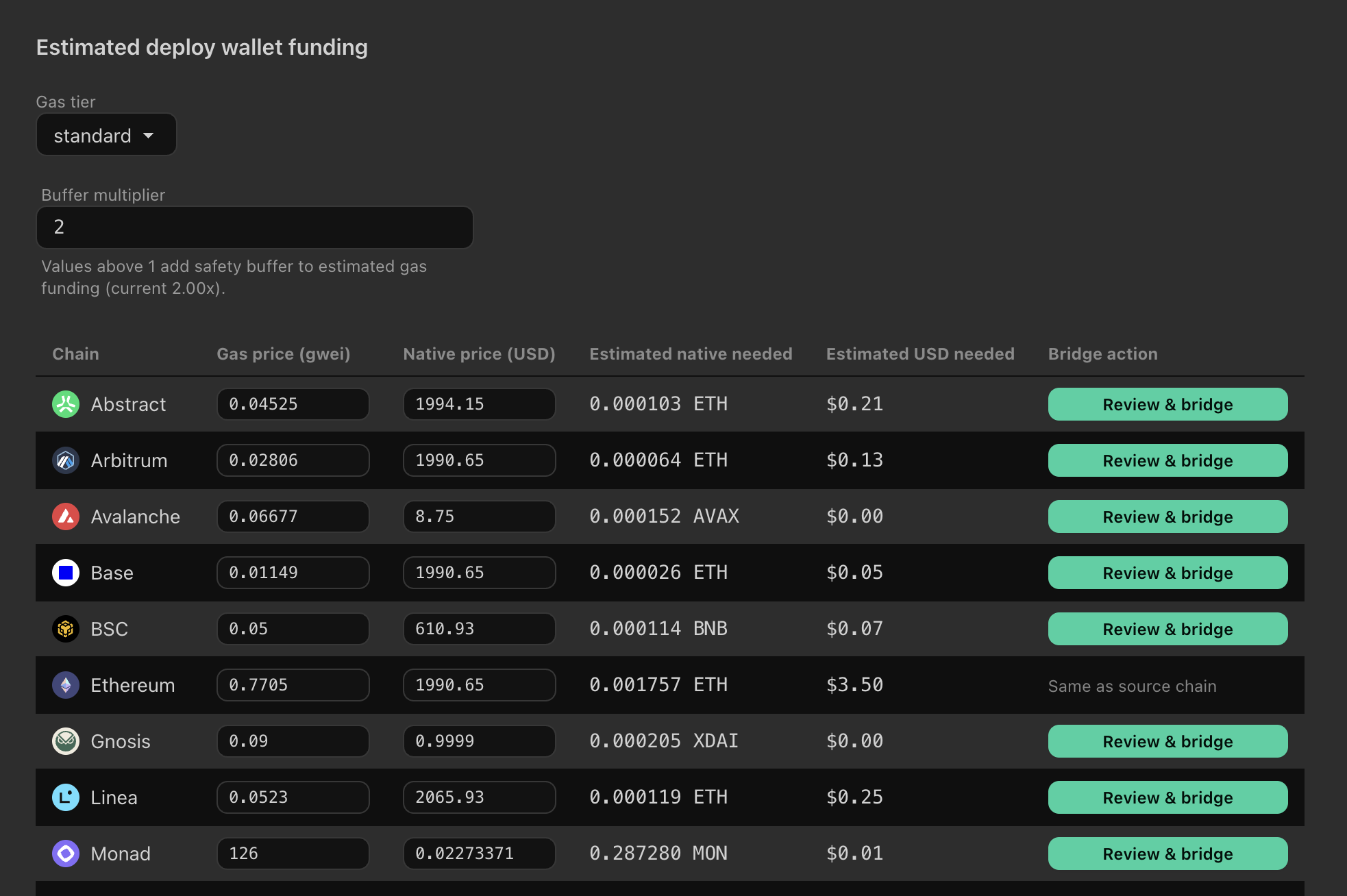
Task: Edit the Gnosis native price field
Action: coord(479,741)
